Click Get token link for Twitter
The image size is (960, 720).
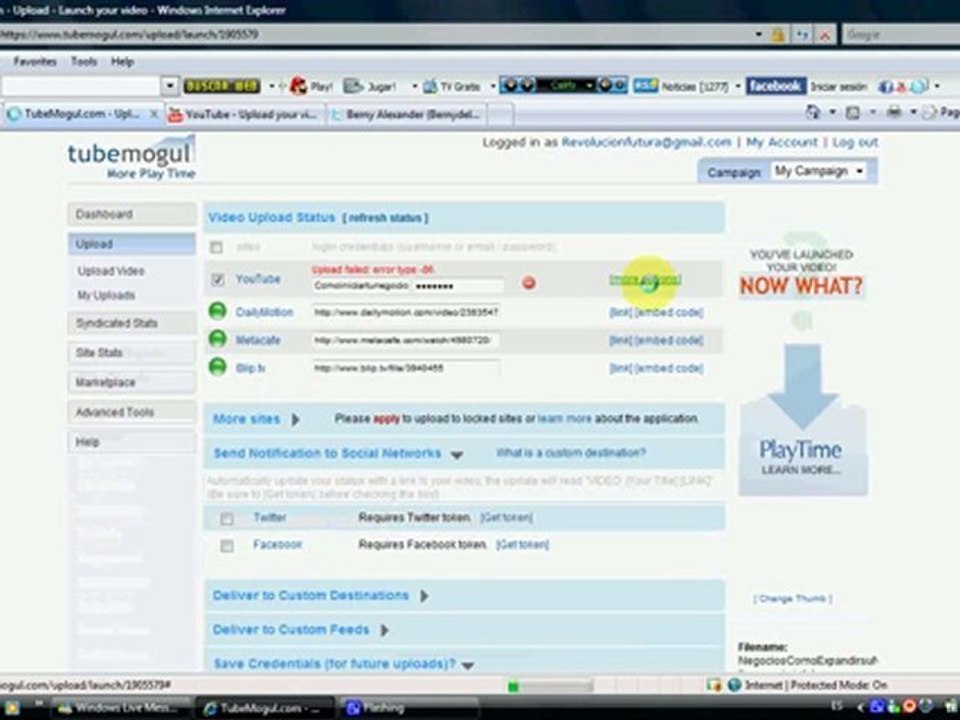506,518
